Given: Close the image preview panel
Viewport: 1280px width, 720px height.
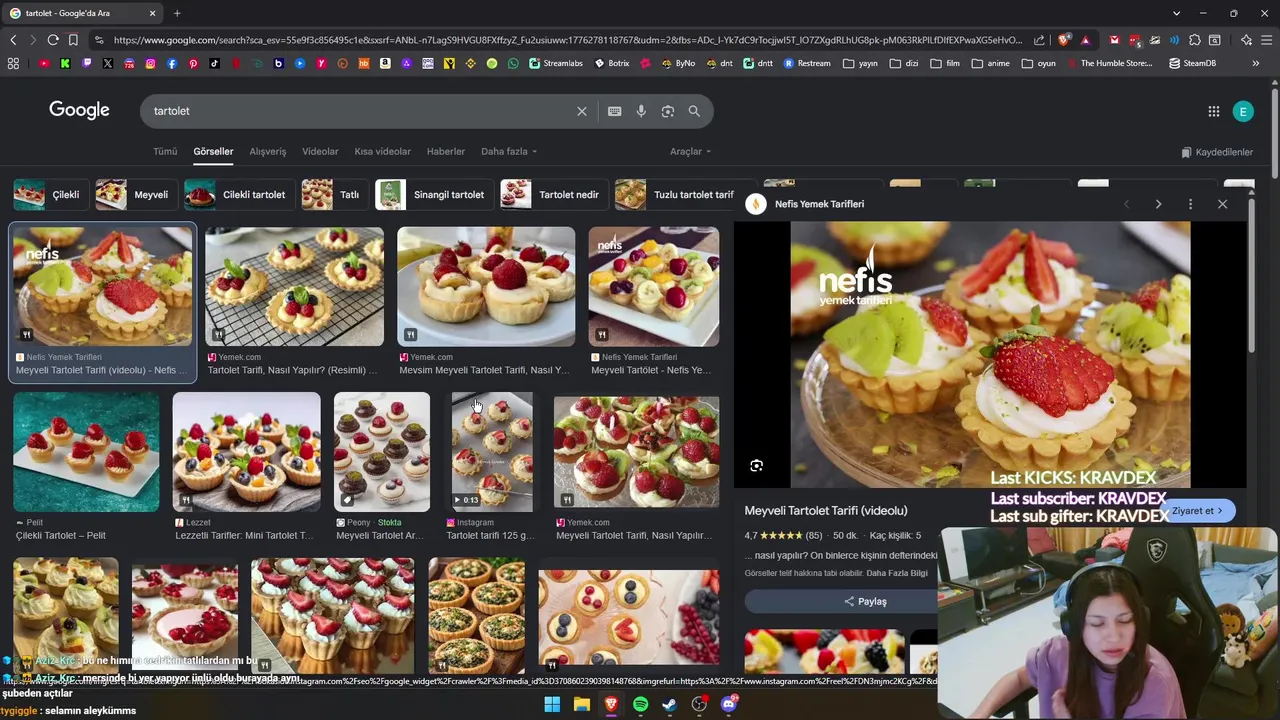Looking at the screenshot, I should 1222,204.
